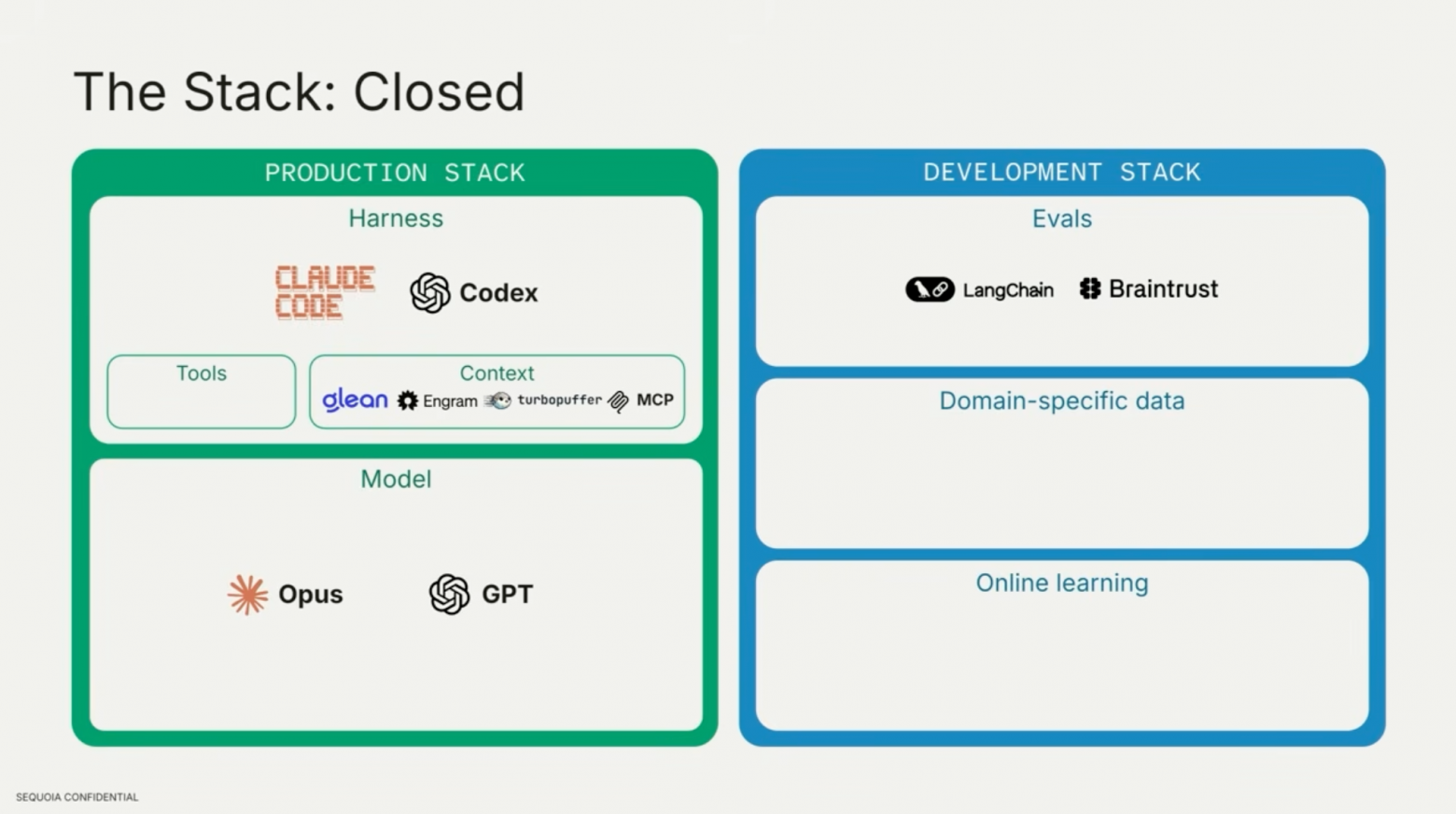
Task: Click the turbopuffer fish icon
Action: [498, 400]
